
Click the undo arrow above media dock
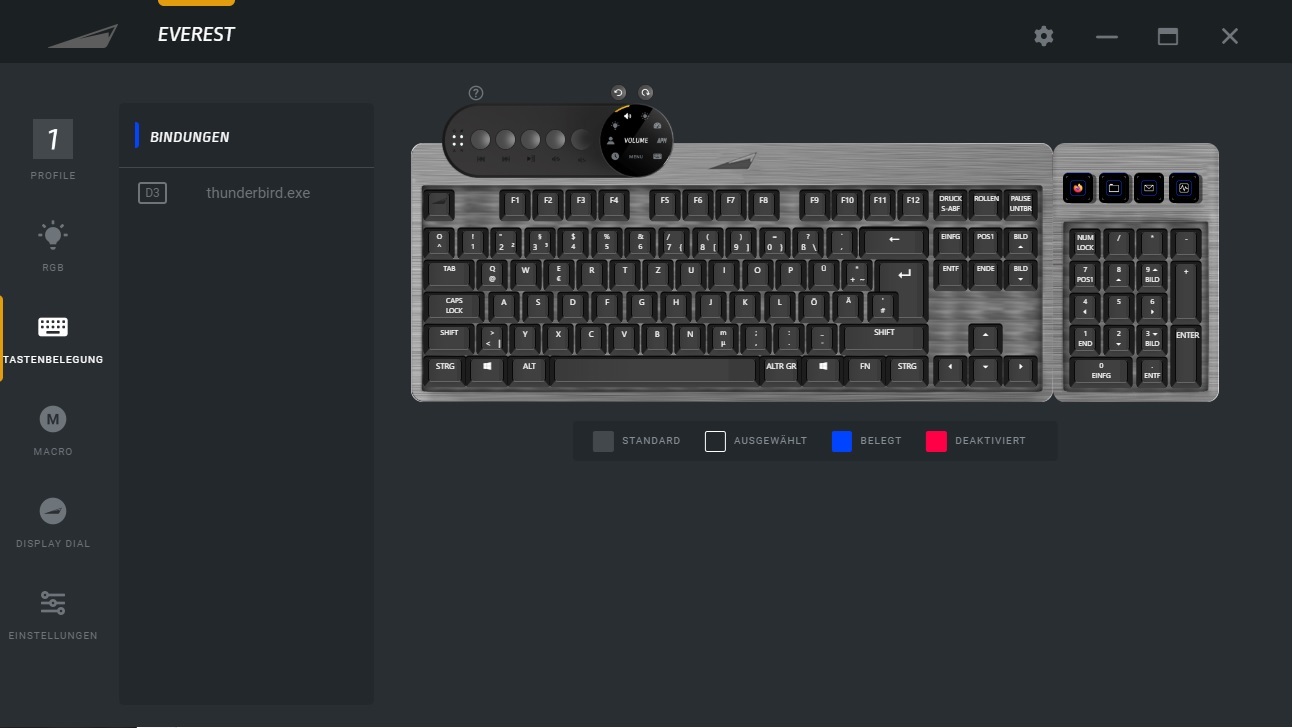tap(618, 92)
